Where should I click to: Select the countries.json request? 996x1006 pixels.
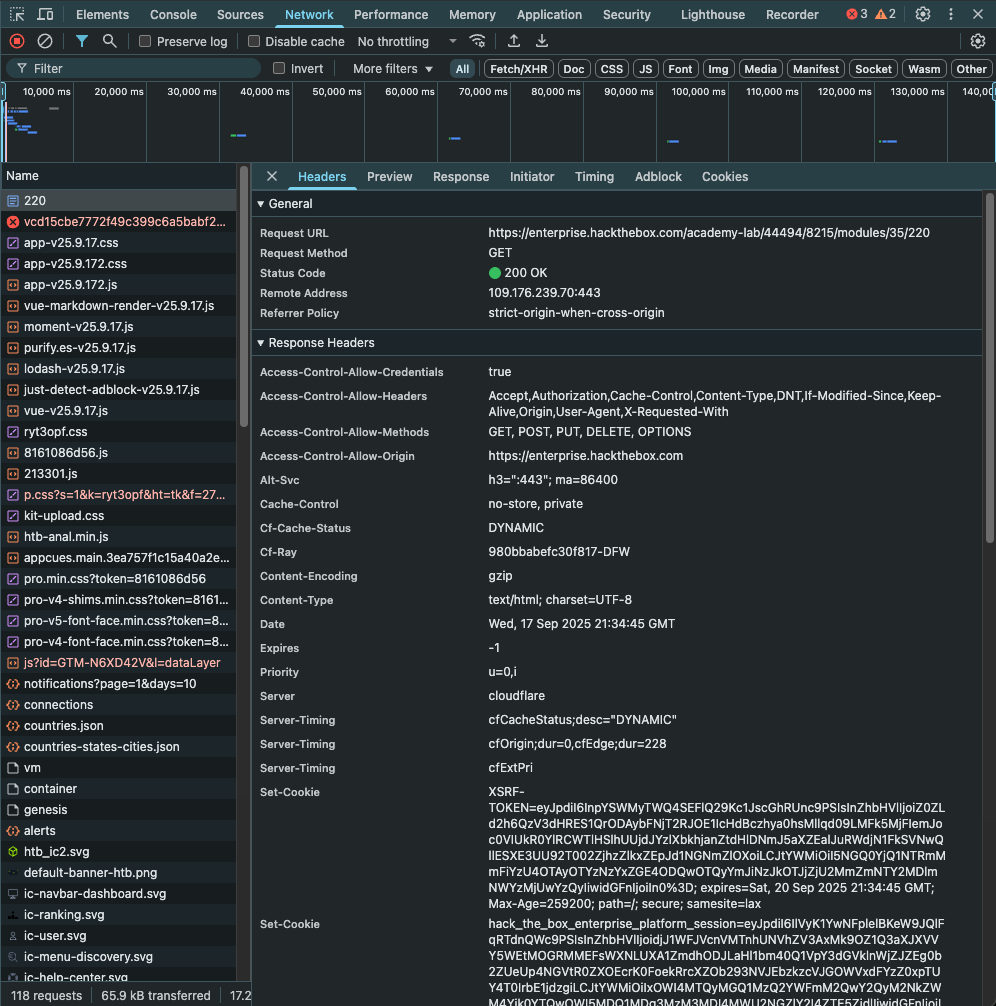point(64,726)
